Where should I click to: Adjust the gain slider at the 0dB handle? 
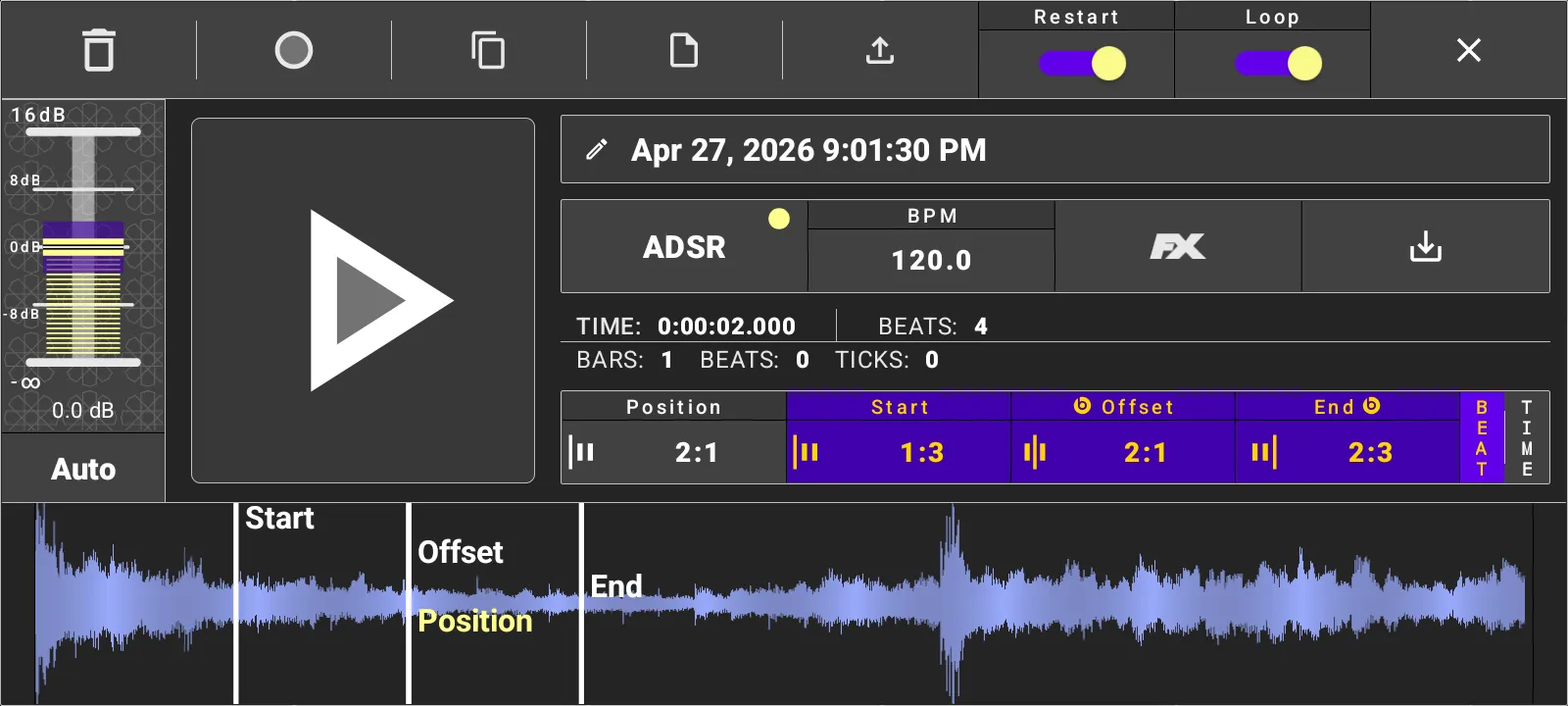83,246
